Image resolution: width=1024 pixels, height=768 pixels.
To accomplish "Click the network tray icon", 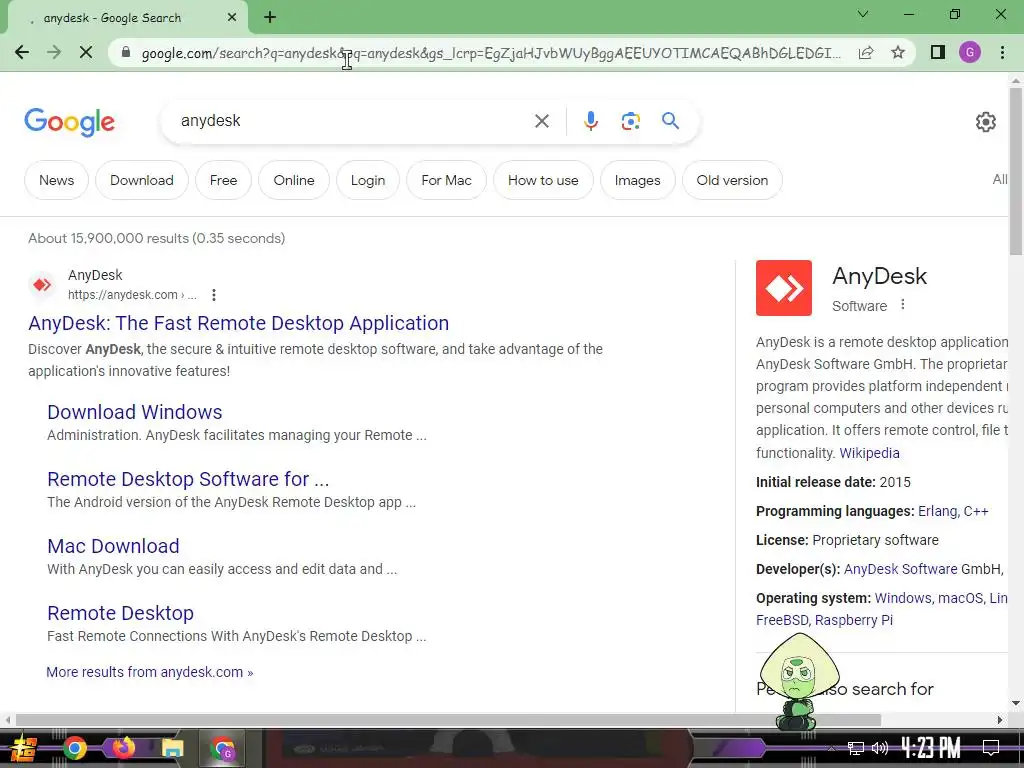I will pyautogui.click(x=856, y=748).
